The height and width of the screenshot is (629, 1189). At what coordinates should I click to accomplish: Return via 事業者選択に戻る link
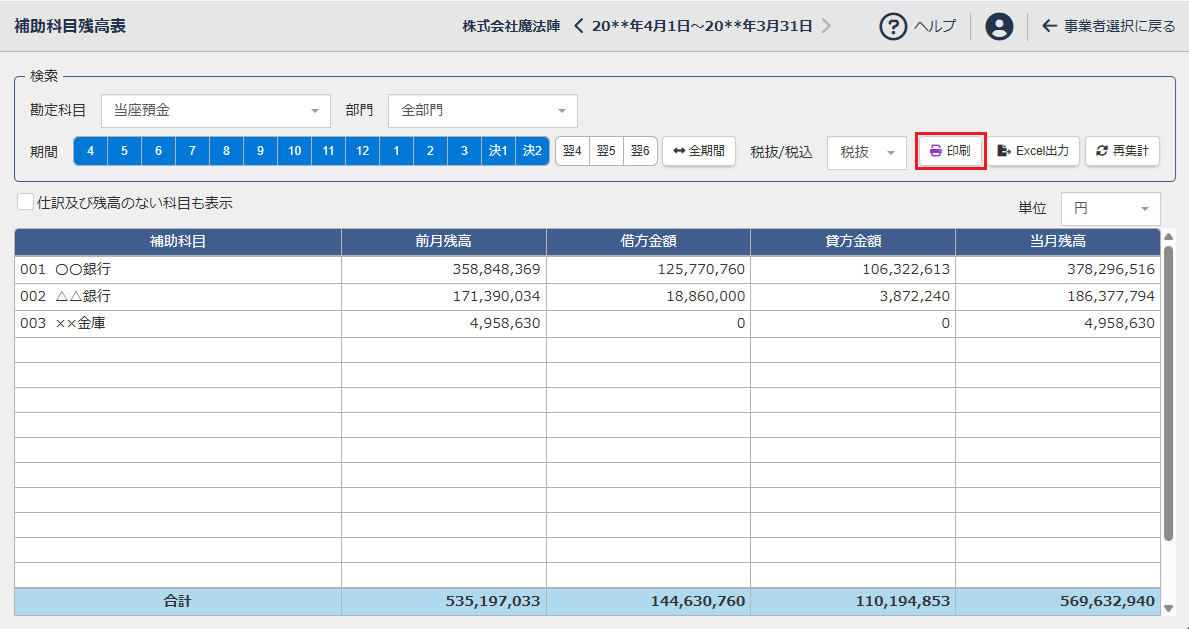[x=1108, y=26]
